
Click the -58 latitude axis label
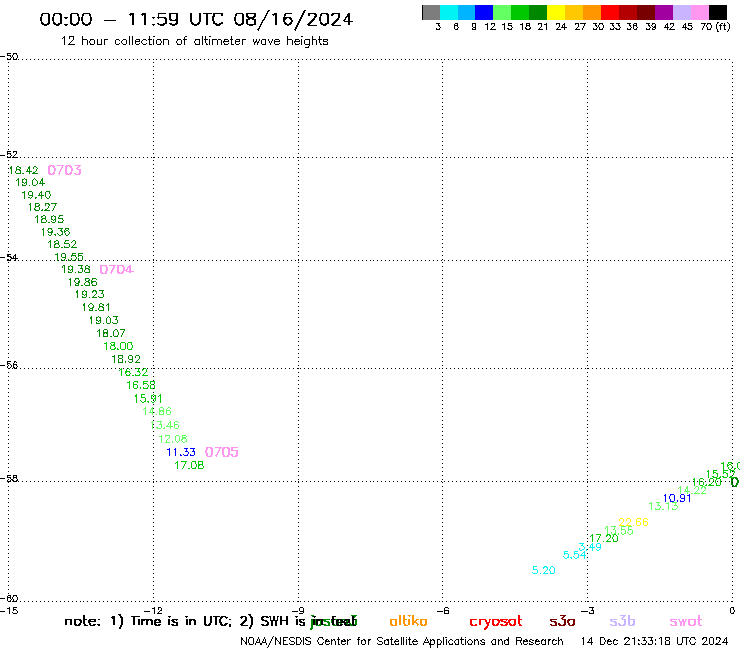point(9,479)
